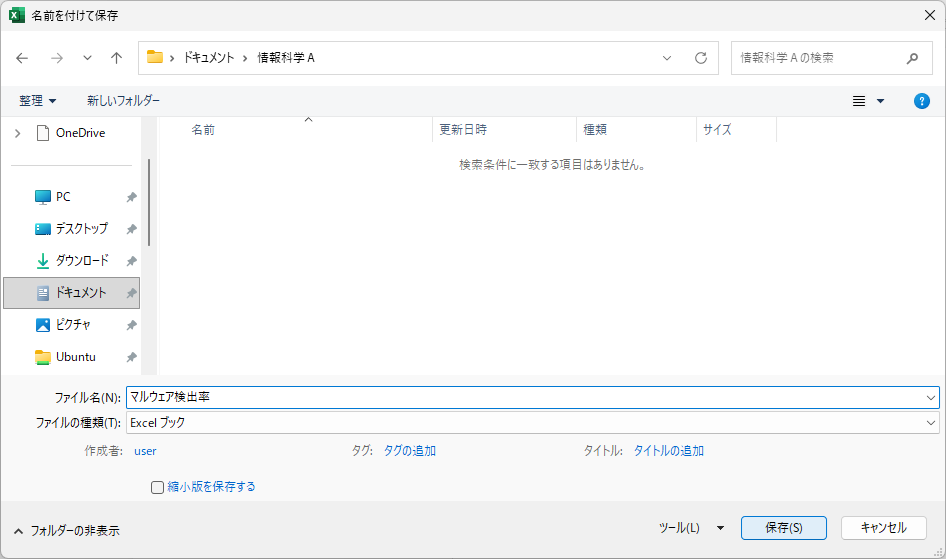Open help with the blue question icon

click(x=921, y=101)
